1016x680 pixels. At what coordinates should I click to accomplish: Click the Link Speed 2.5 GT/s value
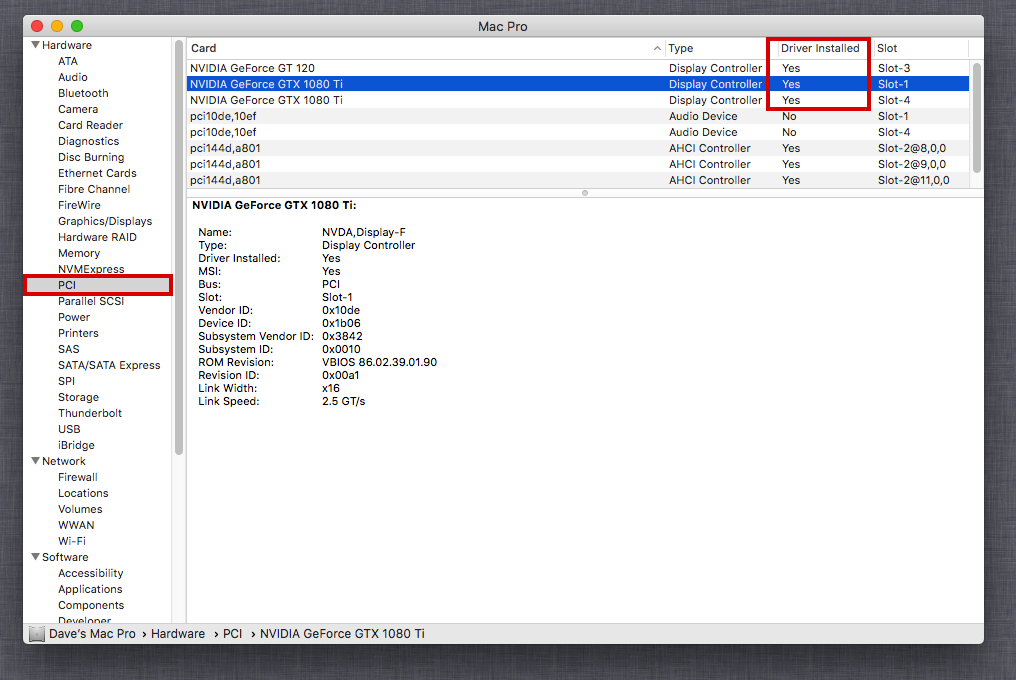click(x=343, y=401)
